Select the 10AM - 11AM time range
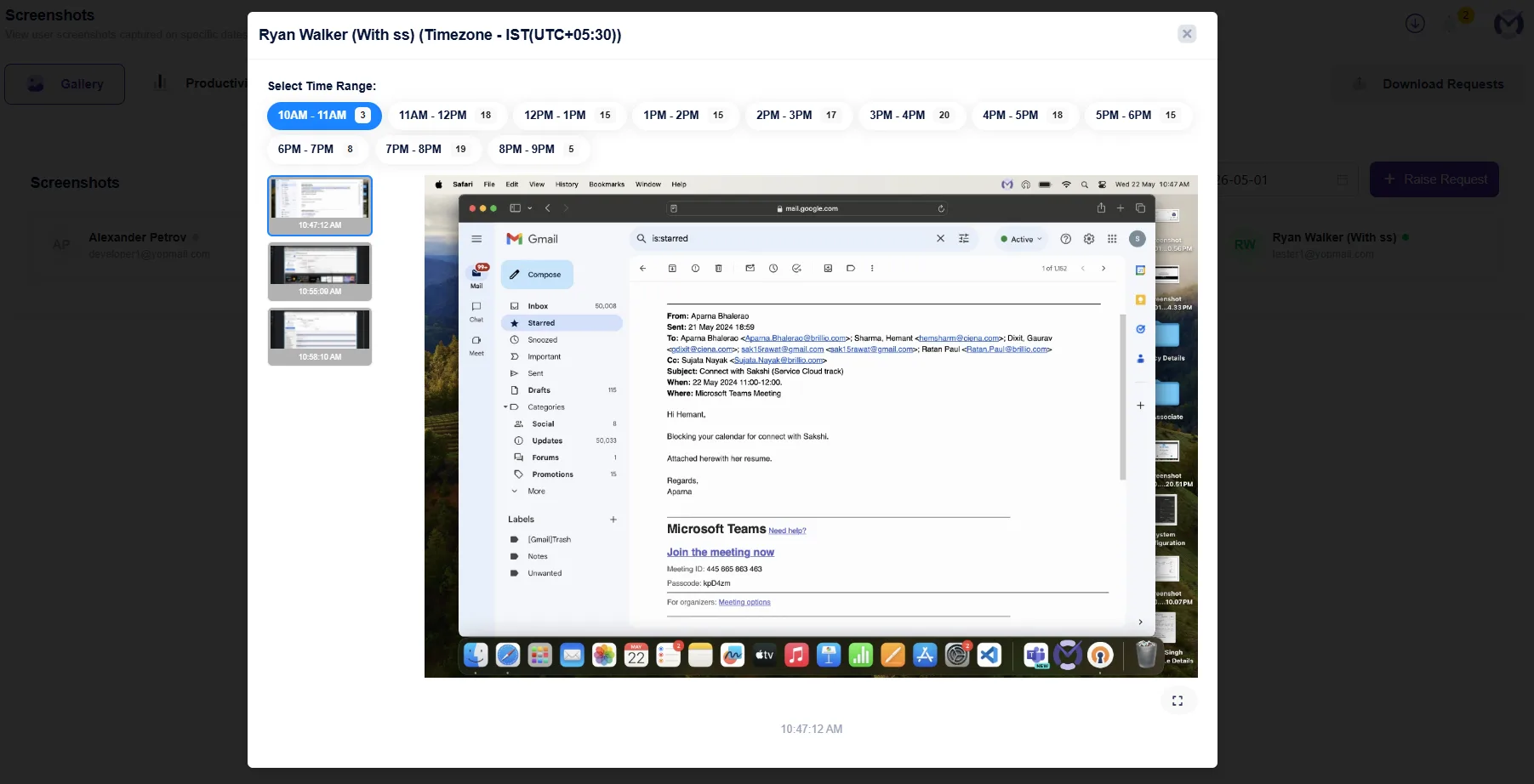This screenshot has height=784, width=1534. (x=324, y=116)
